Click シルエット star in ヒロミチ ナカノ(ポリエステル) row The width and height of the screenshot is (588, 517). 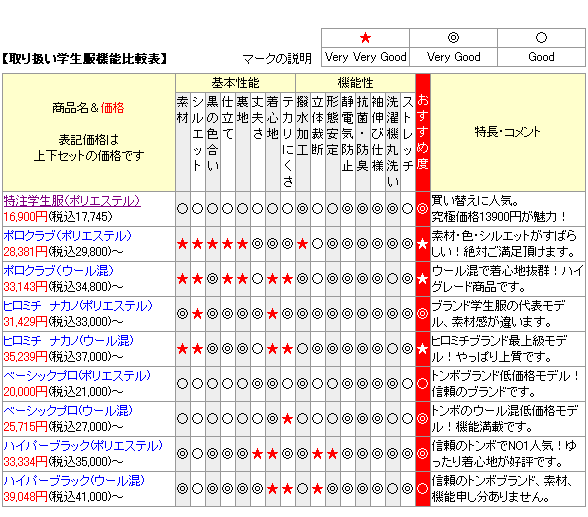(198, 314)
